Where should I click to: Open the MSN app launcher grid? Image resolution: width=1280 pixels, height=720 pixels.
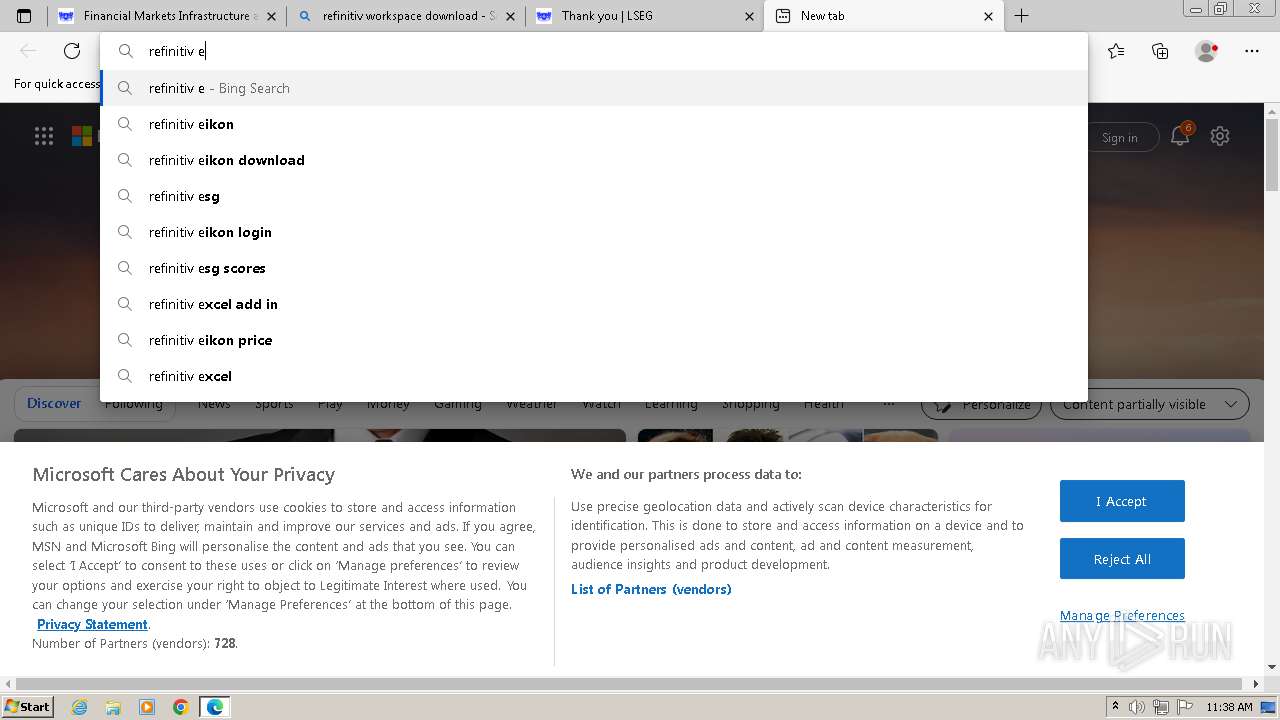(x=44, y=137)
